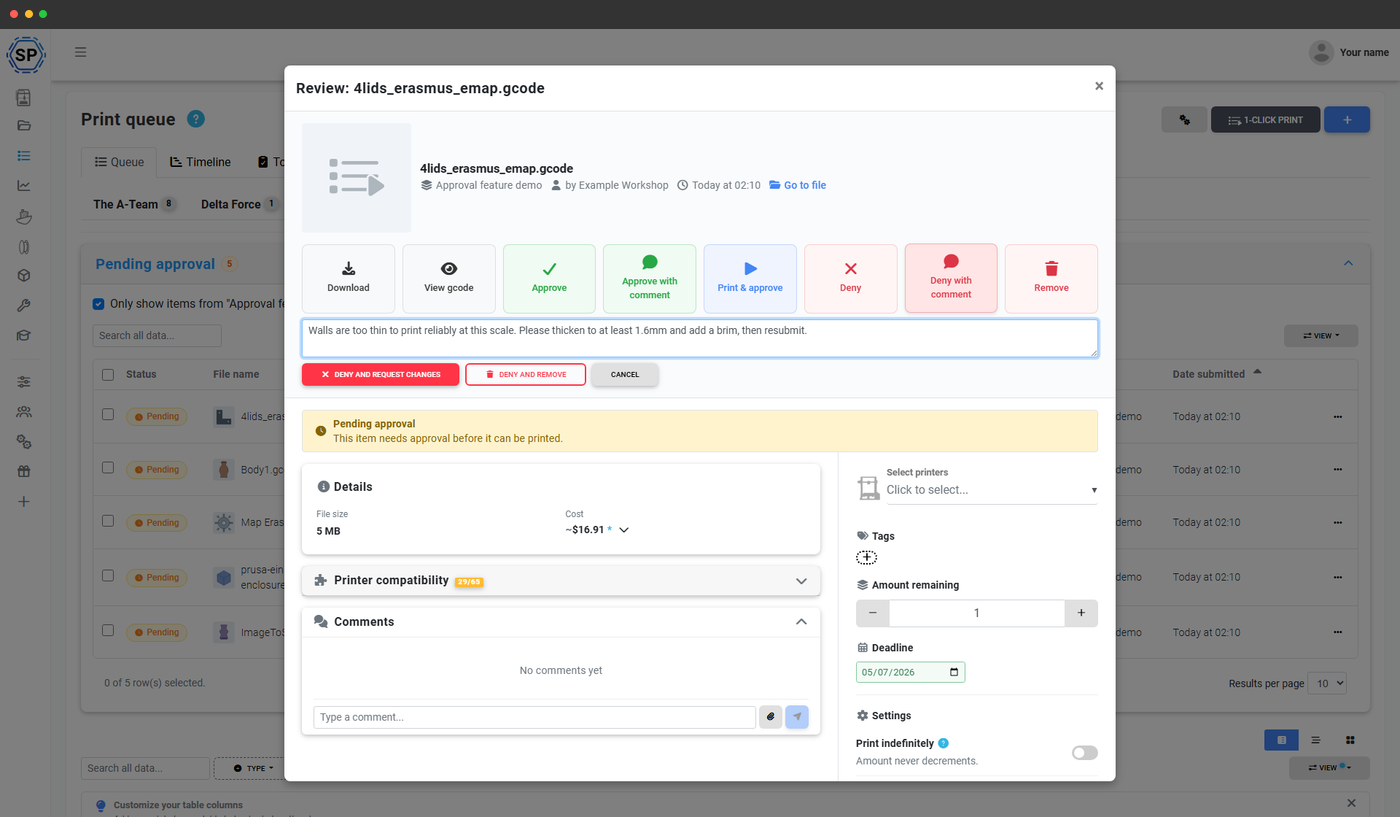Increase Amount remaining with plus button
This screenshot has height=817, width=1400.
(1081, 613)
